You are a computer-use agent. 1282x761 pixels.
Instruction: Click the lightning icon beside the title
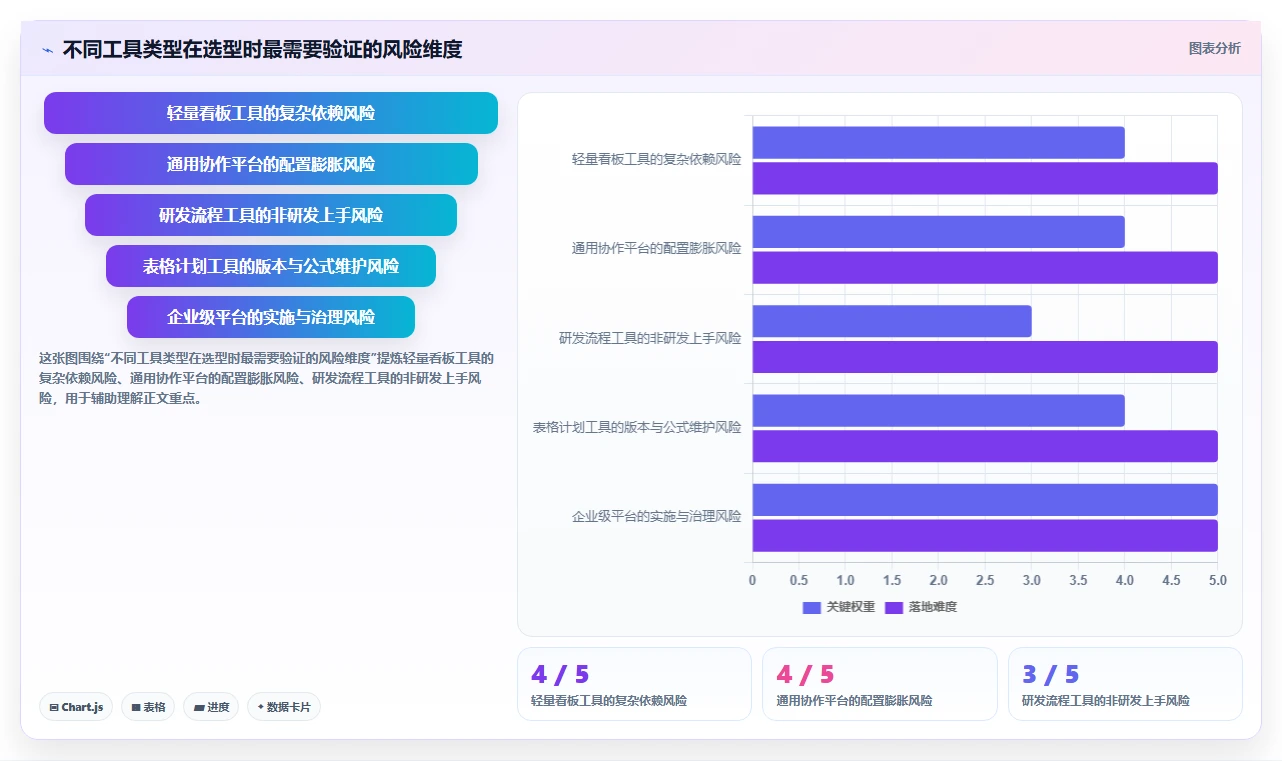point(47,50)
